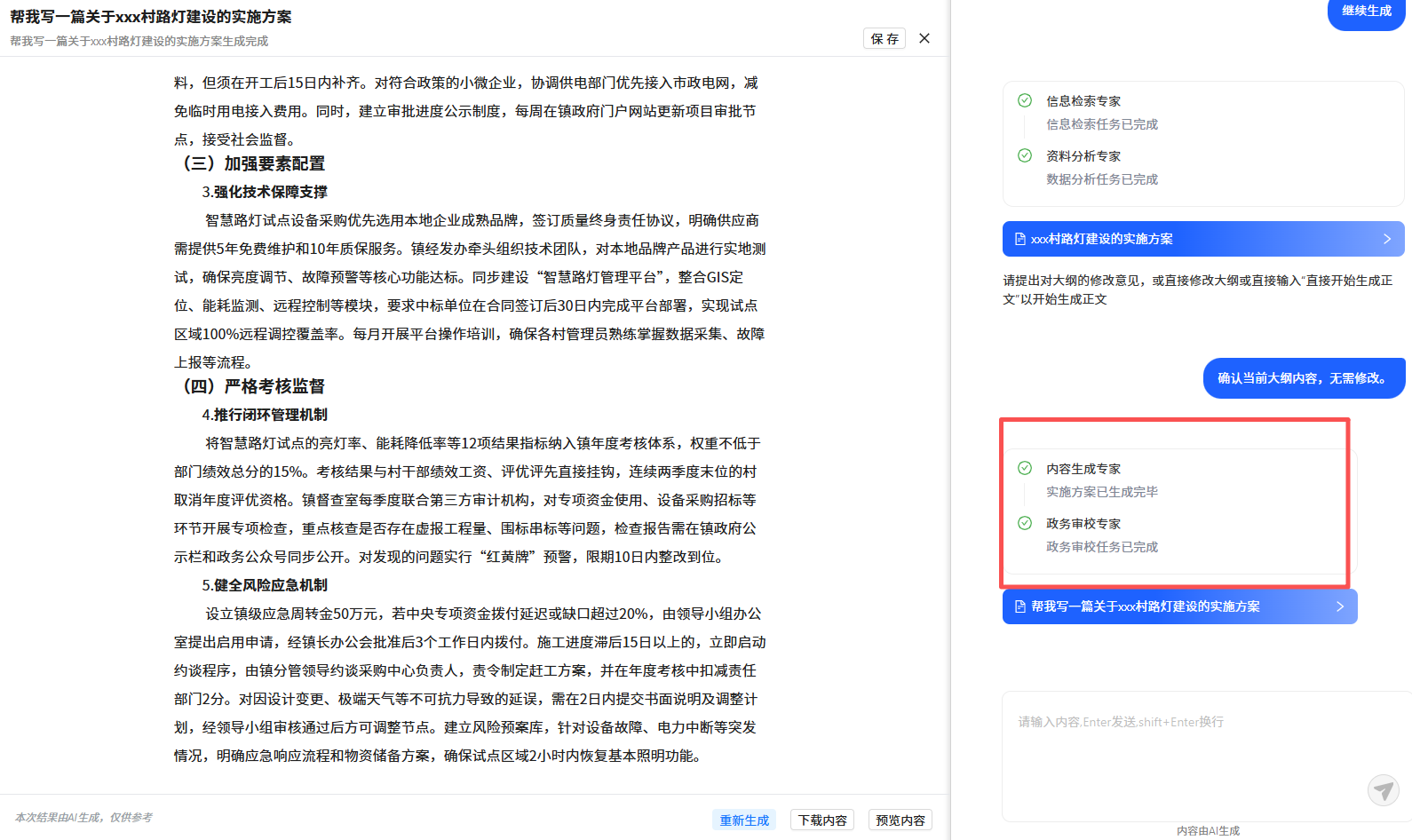Click the green check icon beside 政务审校专家
This screenshot has height=840, width=1412.
[x=1025, y=523]
